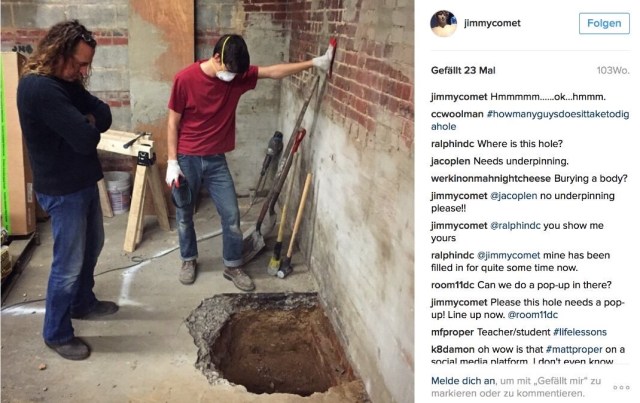Open the jimmycomet username in the header

click(x=492, y=23)
